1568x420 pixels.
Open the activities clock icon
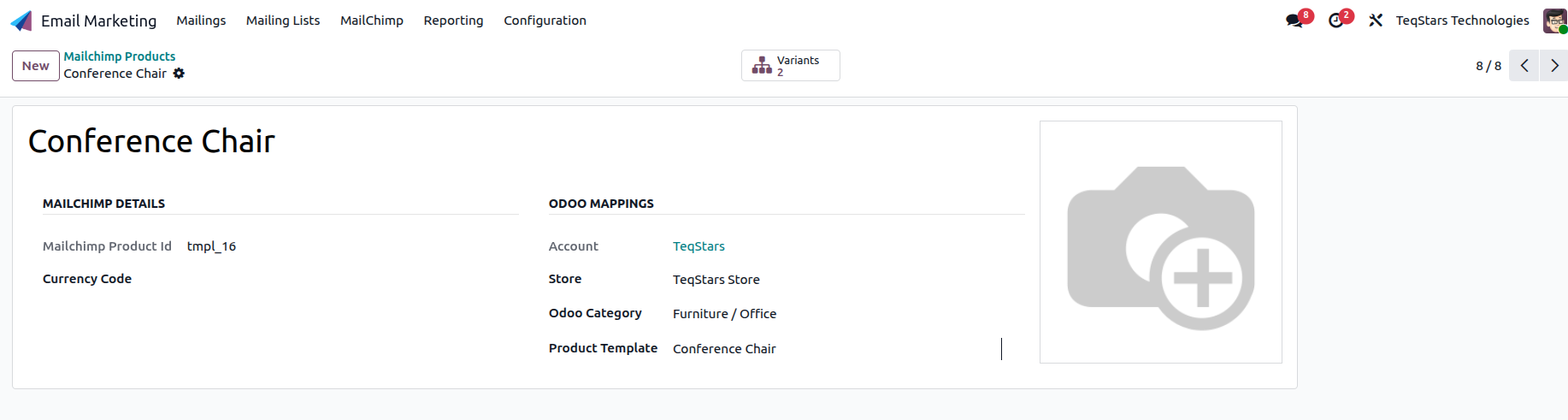point(1336,21)
